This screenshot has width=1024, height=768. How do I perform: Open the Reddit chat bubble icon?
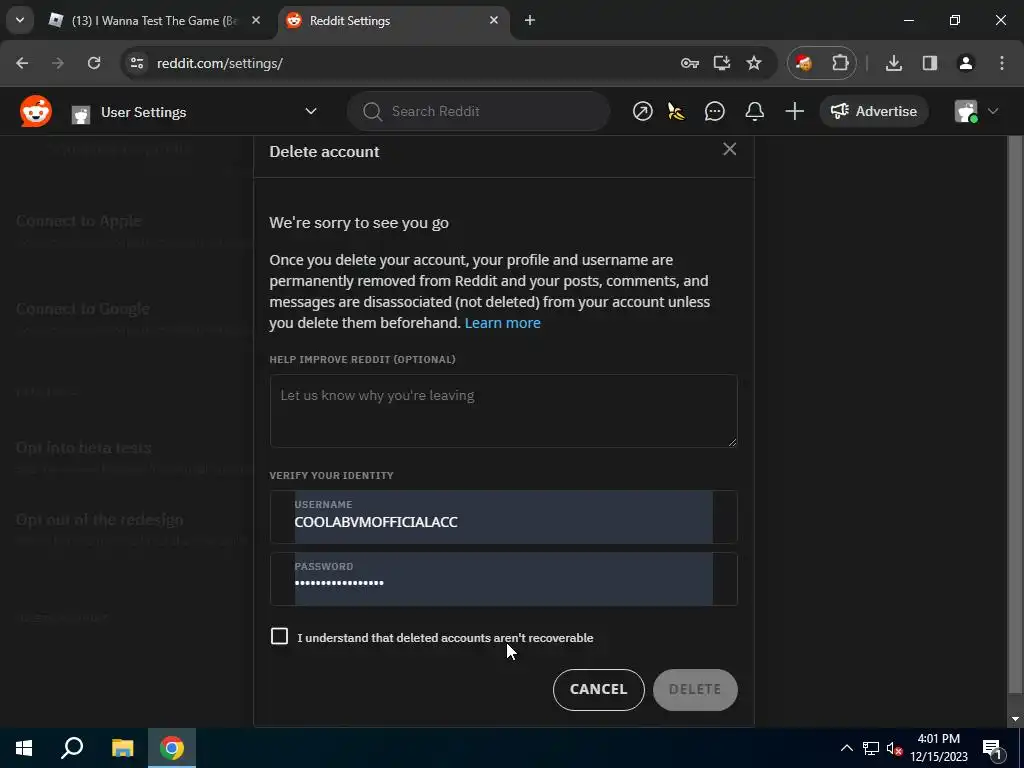714,112
